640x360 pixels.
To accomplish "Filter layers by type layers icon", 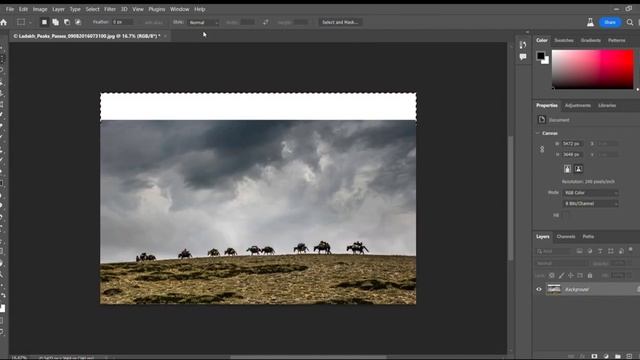I will [600, 251].
